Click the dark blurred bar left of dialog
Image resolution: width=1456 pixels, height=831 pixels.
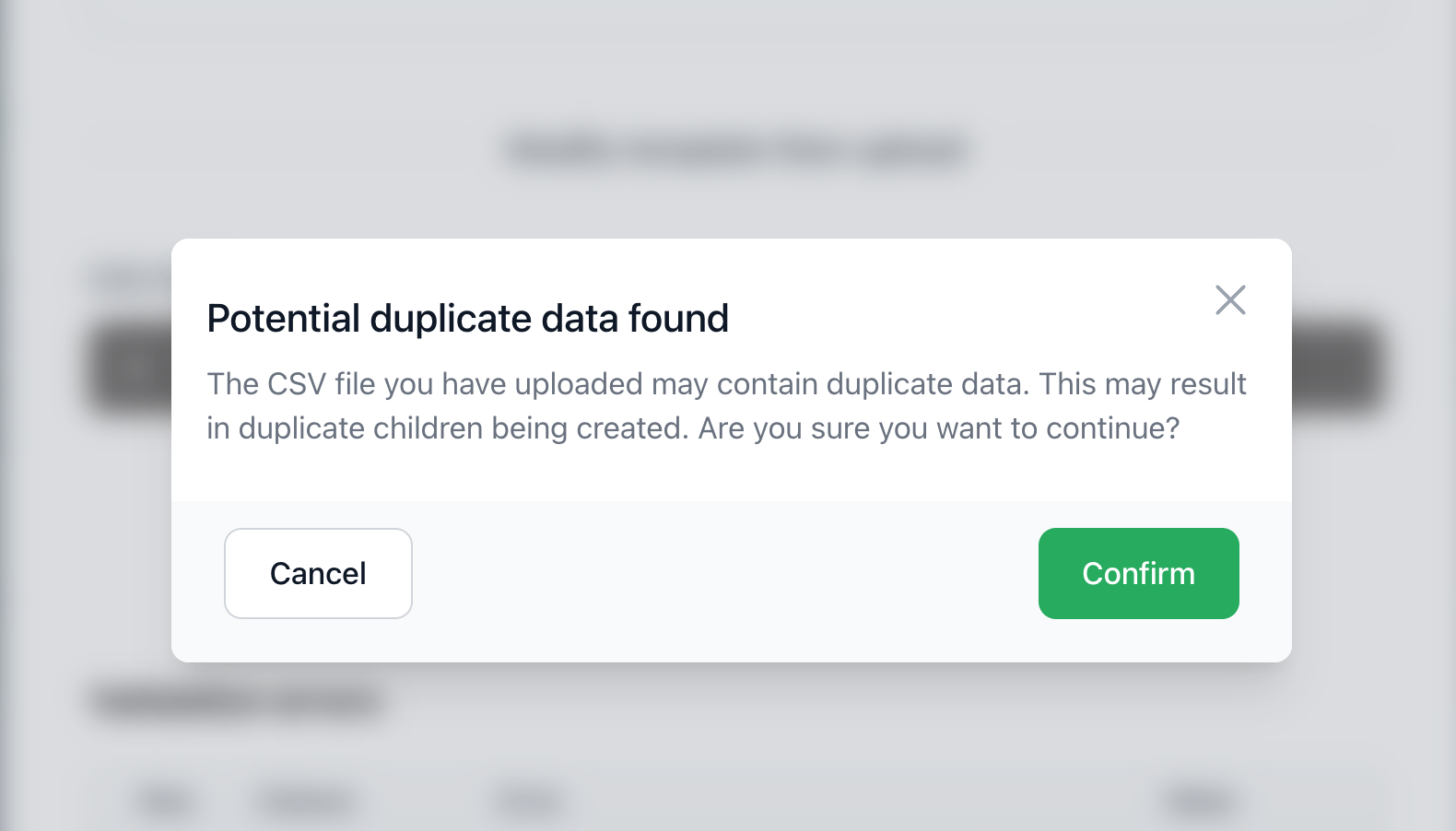coord(131,369)
